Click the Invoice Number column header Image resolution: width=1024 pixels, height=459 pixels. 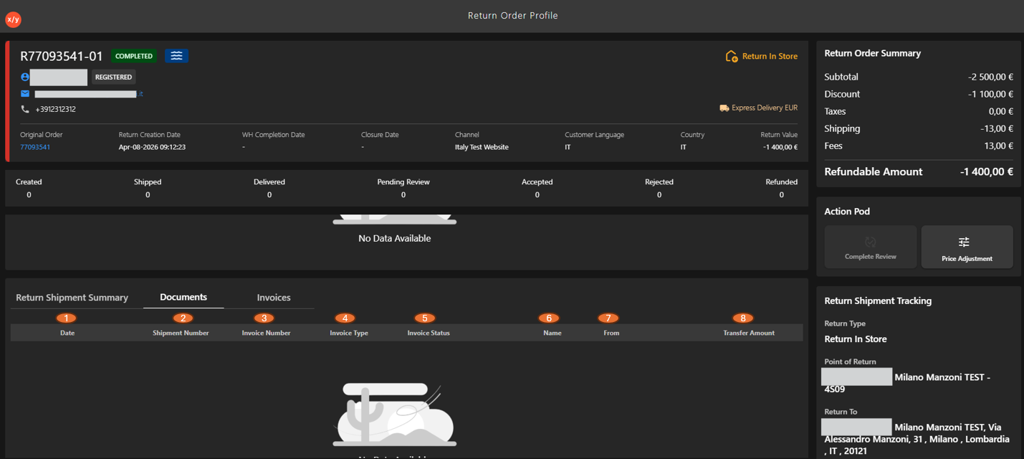tap(266, 333)
